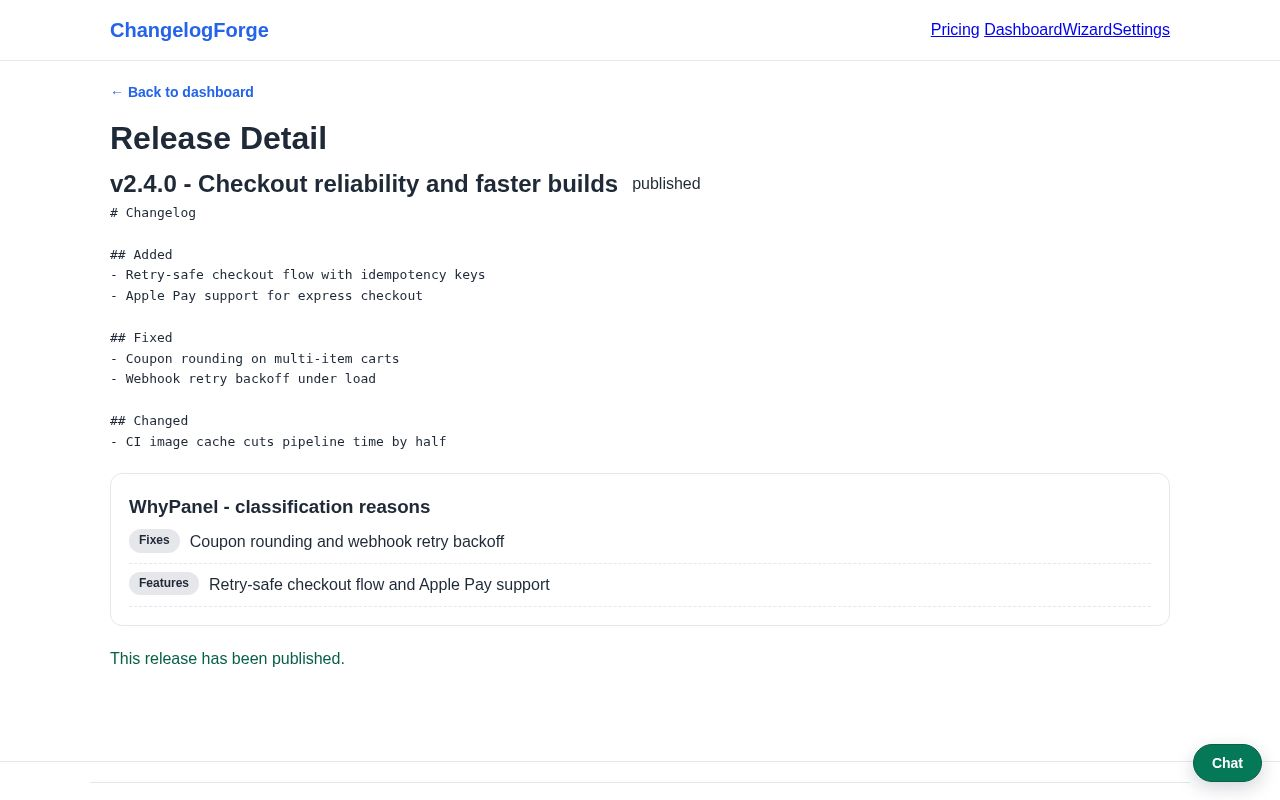Click the Back to dashboard link

pyautogui.click(x=182, y=92)
